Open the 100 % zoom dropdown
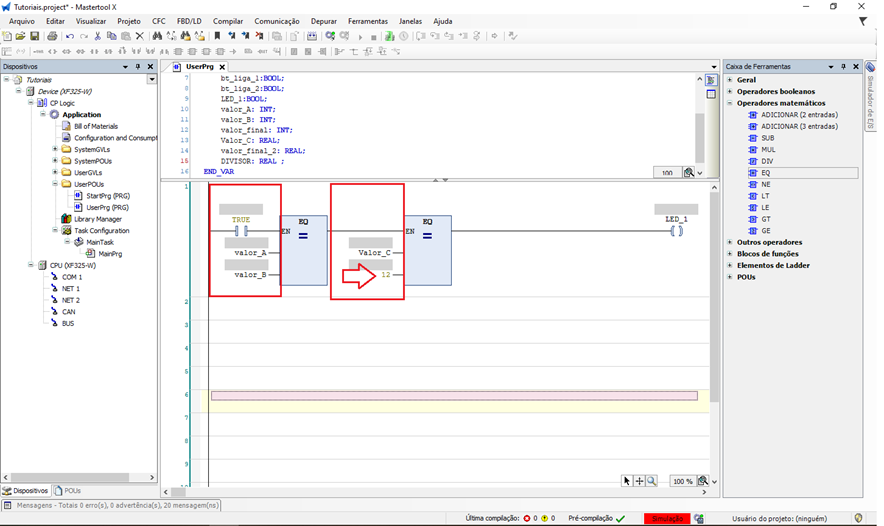This screenshot has width=884, height=526. [714, 481]
